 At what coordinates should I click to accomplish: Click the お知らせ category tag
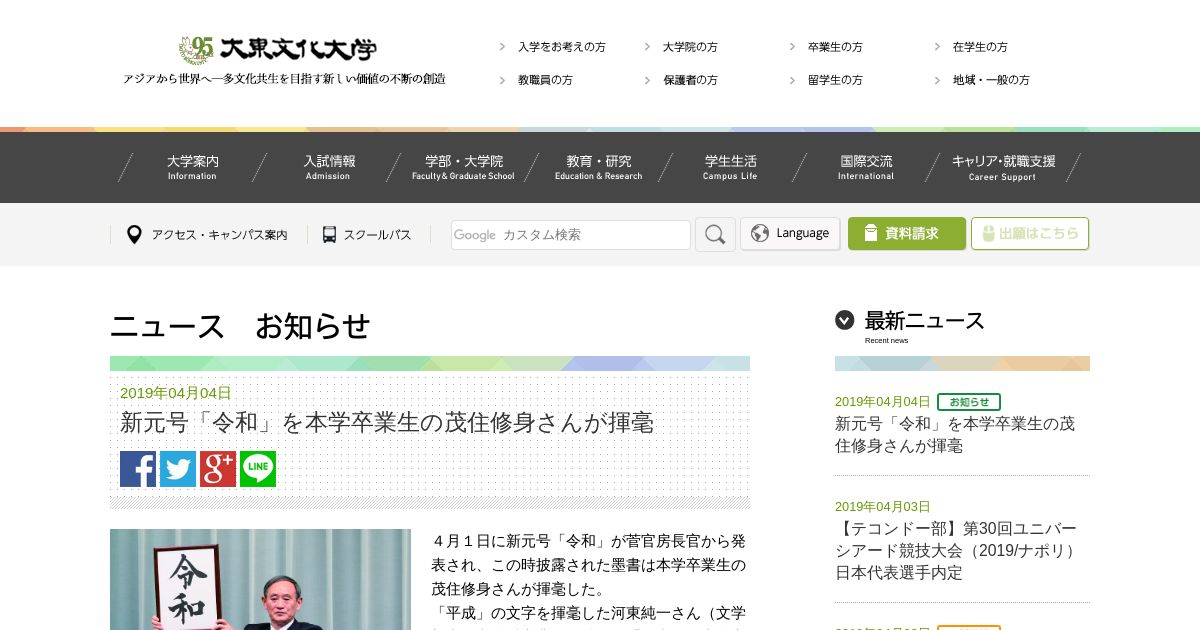tap(969, 402)
